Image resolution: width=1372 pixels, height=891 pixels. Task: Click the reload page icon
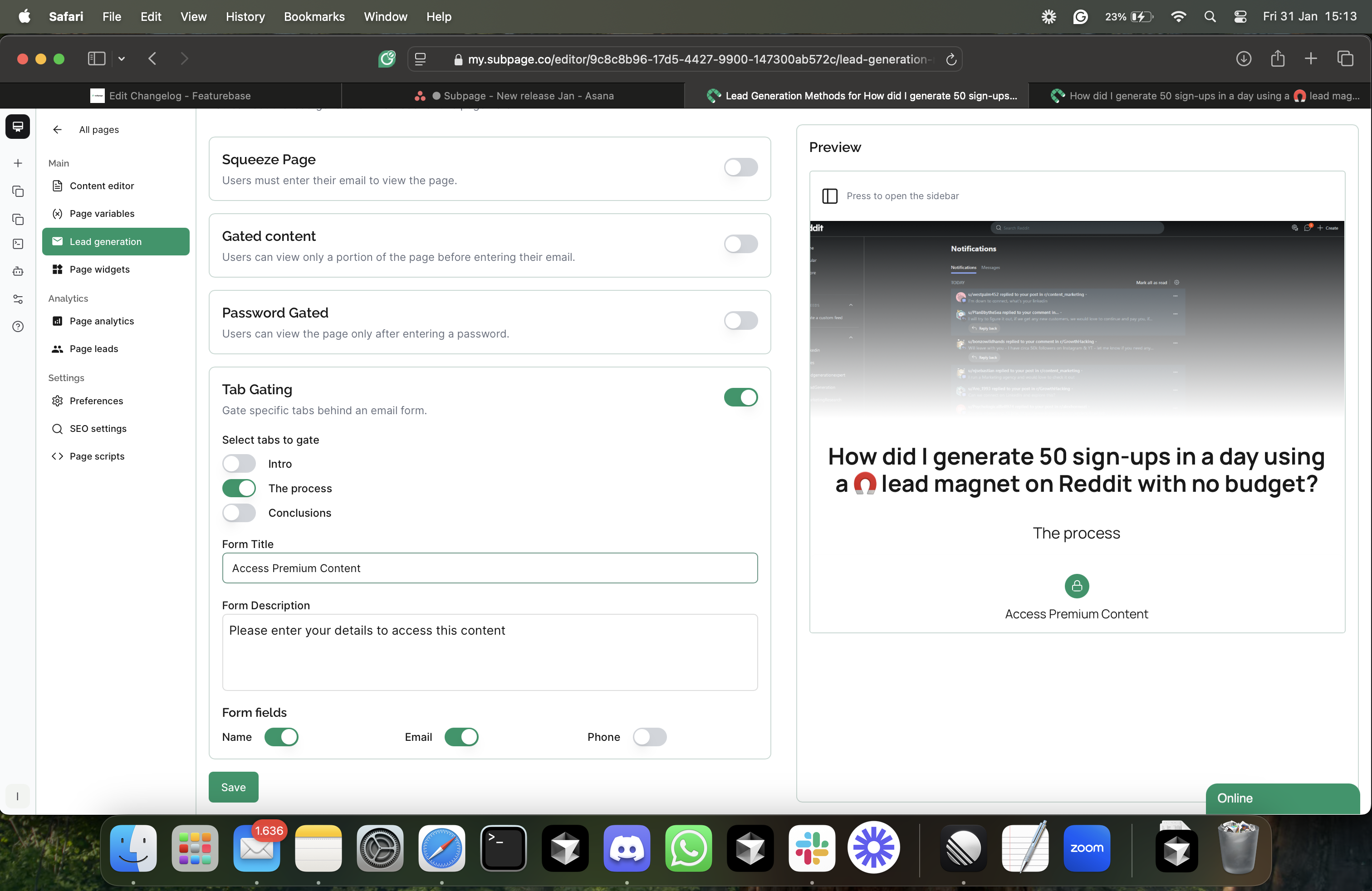point(951,59)
